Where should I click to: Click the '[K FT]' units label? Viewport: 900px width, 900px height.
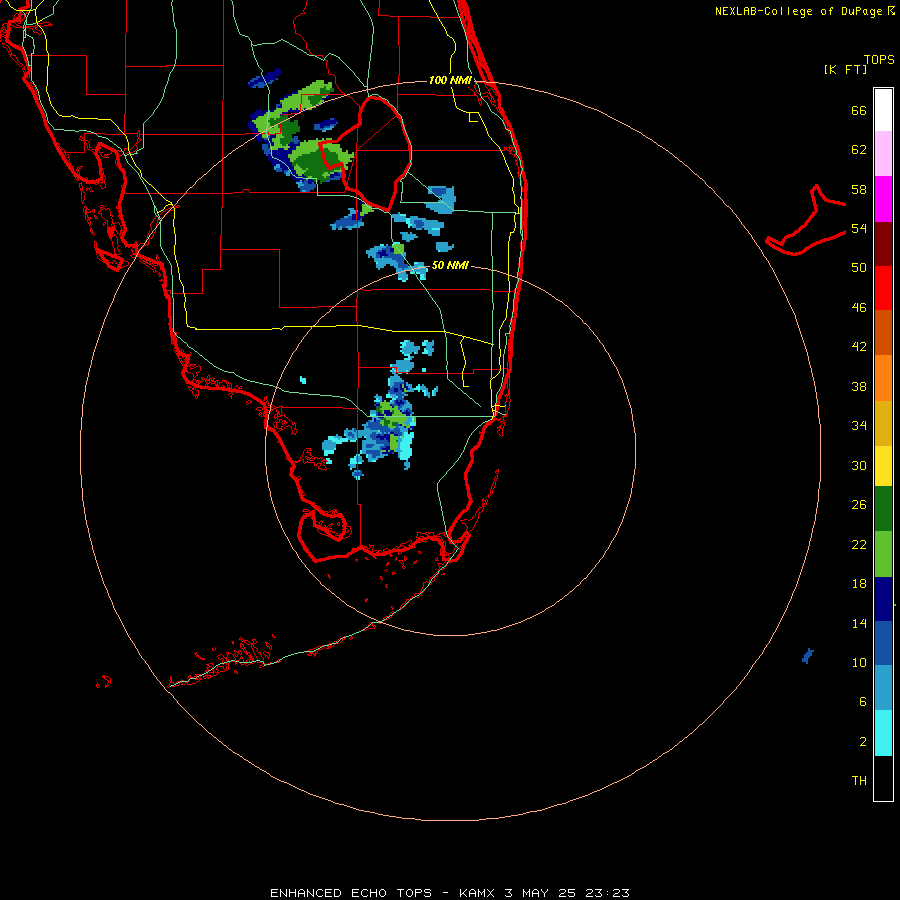coord(845,69)
